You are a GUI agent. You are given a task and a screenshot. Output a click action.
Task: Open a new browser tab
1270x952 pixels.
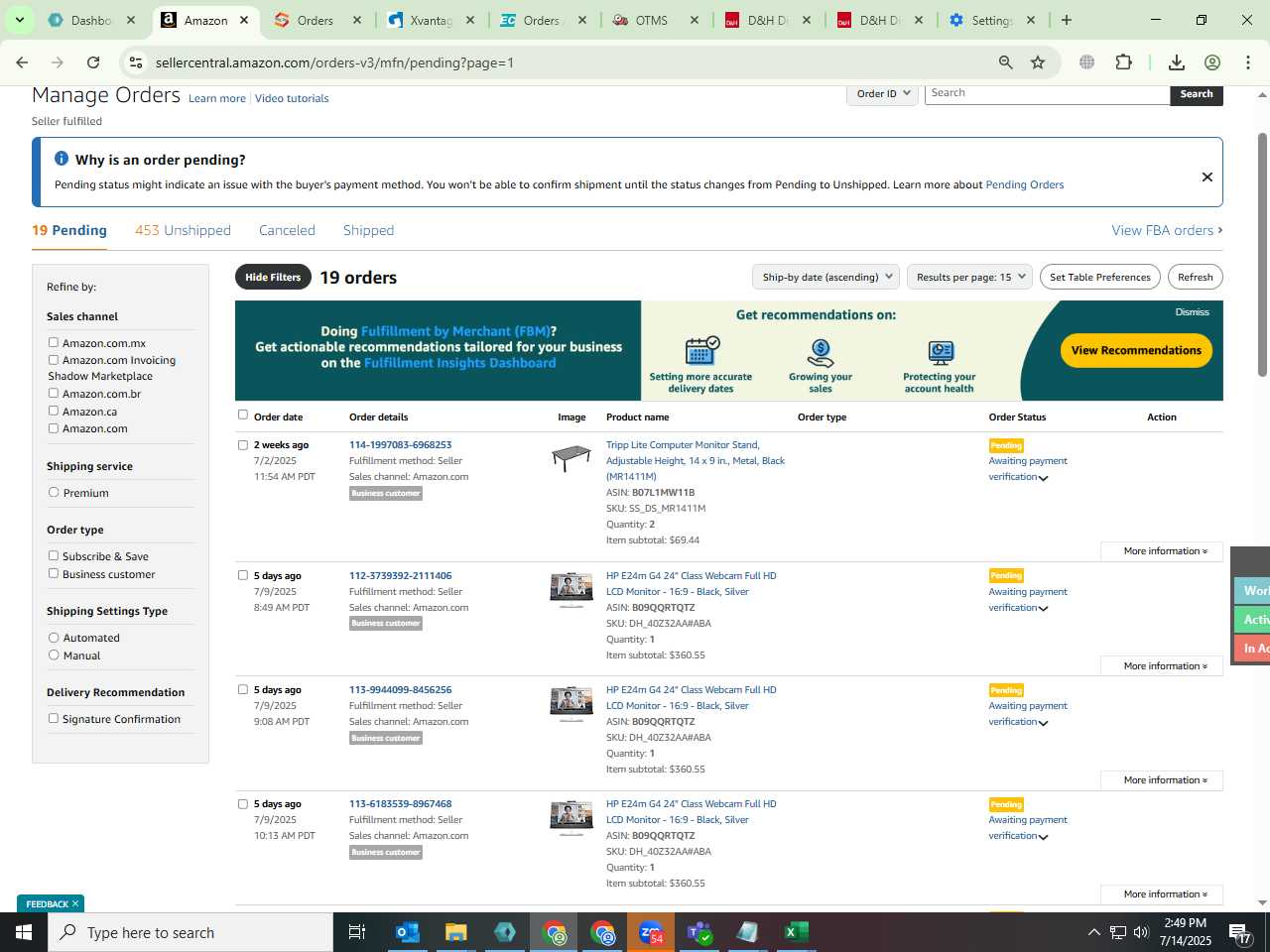coord(1067,20)
